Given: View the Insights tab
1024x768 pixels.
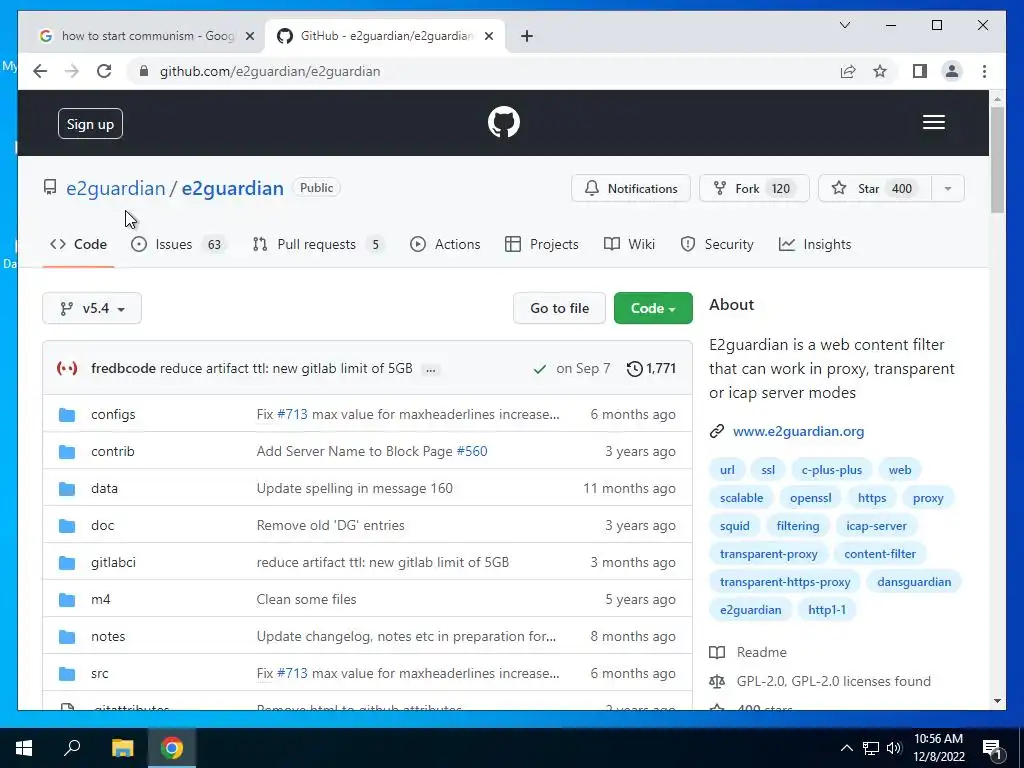Looking at the screenshot, I should tap(815, 244).
